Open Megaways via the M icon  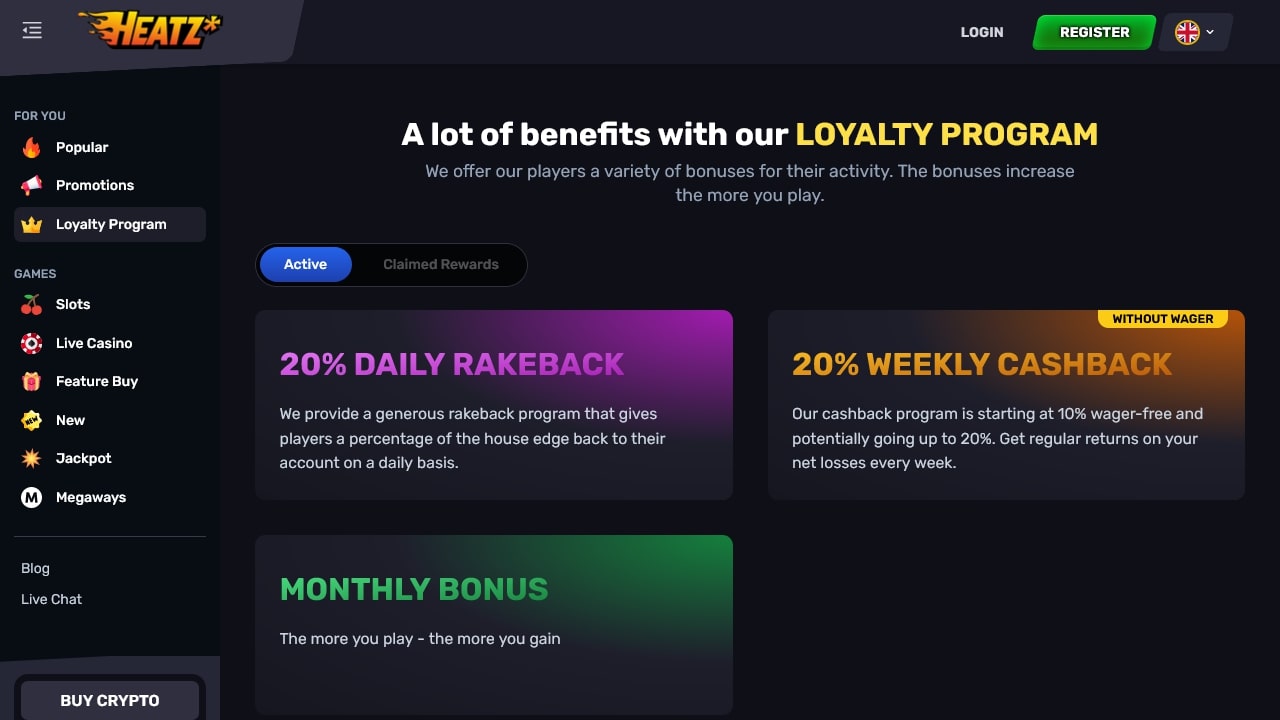click(32, 497)
